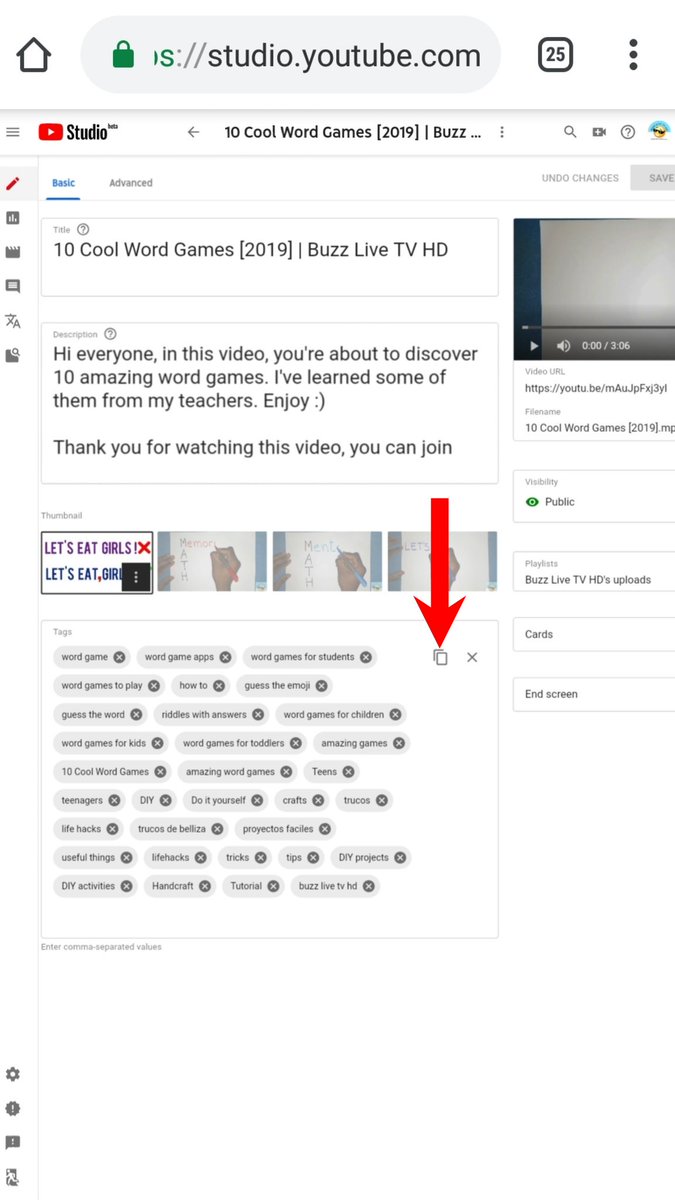675x1200 pixels.
Task: Play the video preview
Action: pyautogui.click(x=534, y=346)
